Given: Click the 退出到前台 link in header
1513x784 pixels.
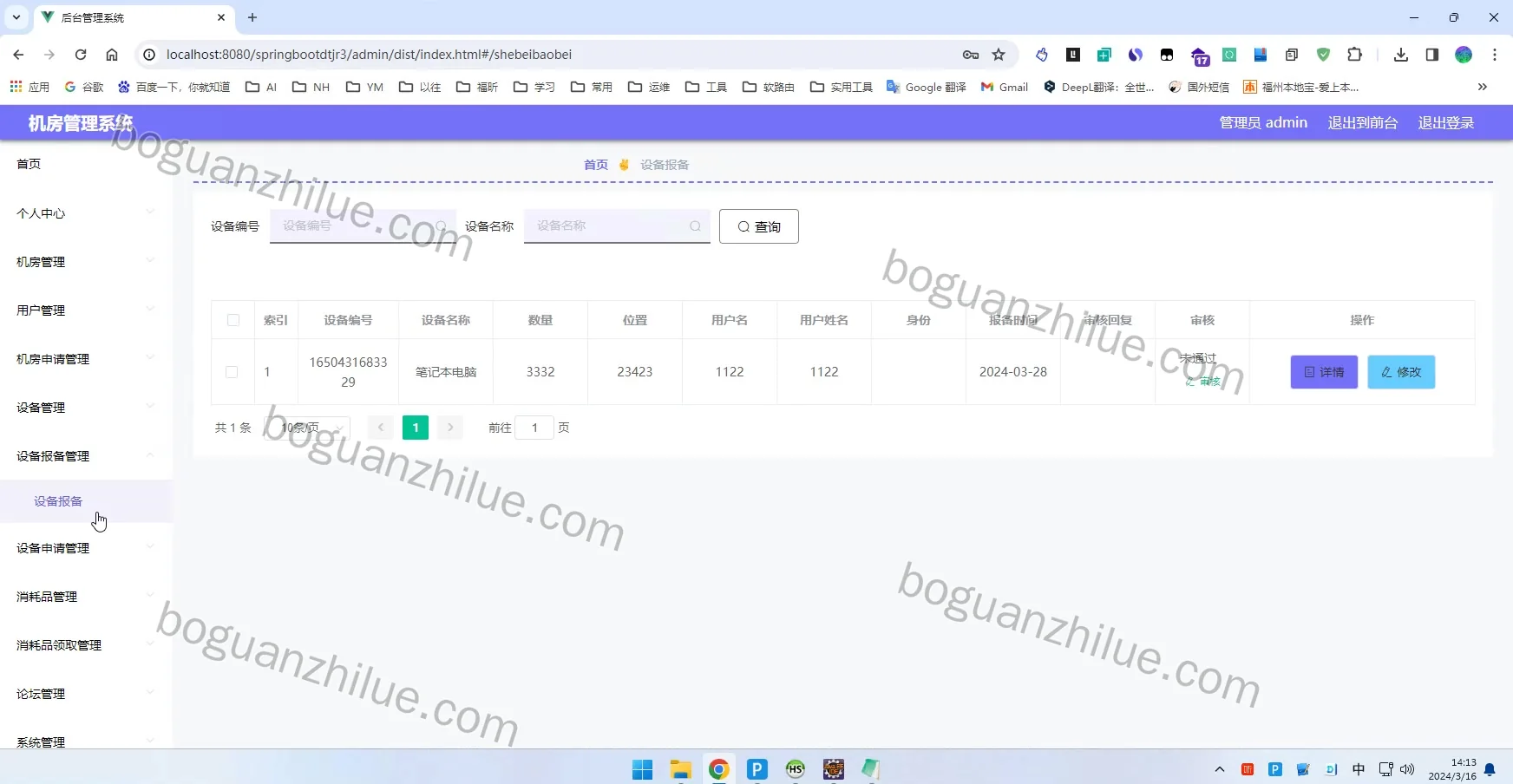Looking at the screenshot, I should point(1363,123).
